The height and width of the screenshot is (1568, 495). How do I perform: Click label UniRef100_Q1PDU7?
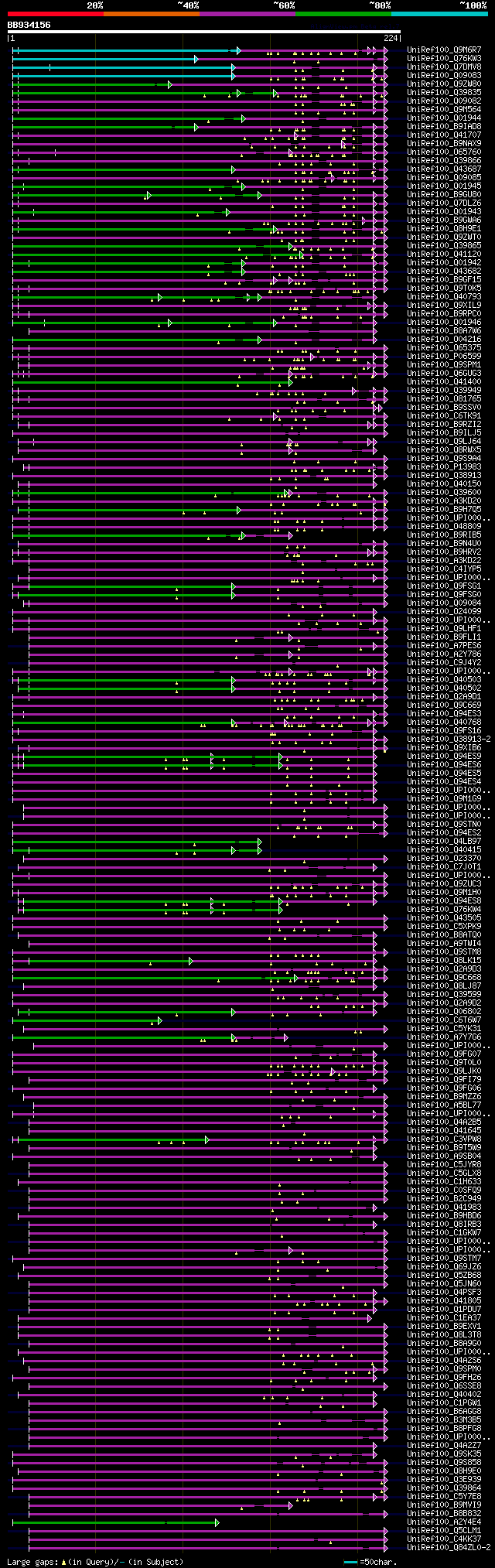click(444, 1309)
